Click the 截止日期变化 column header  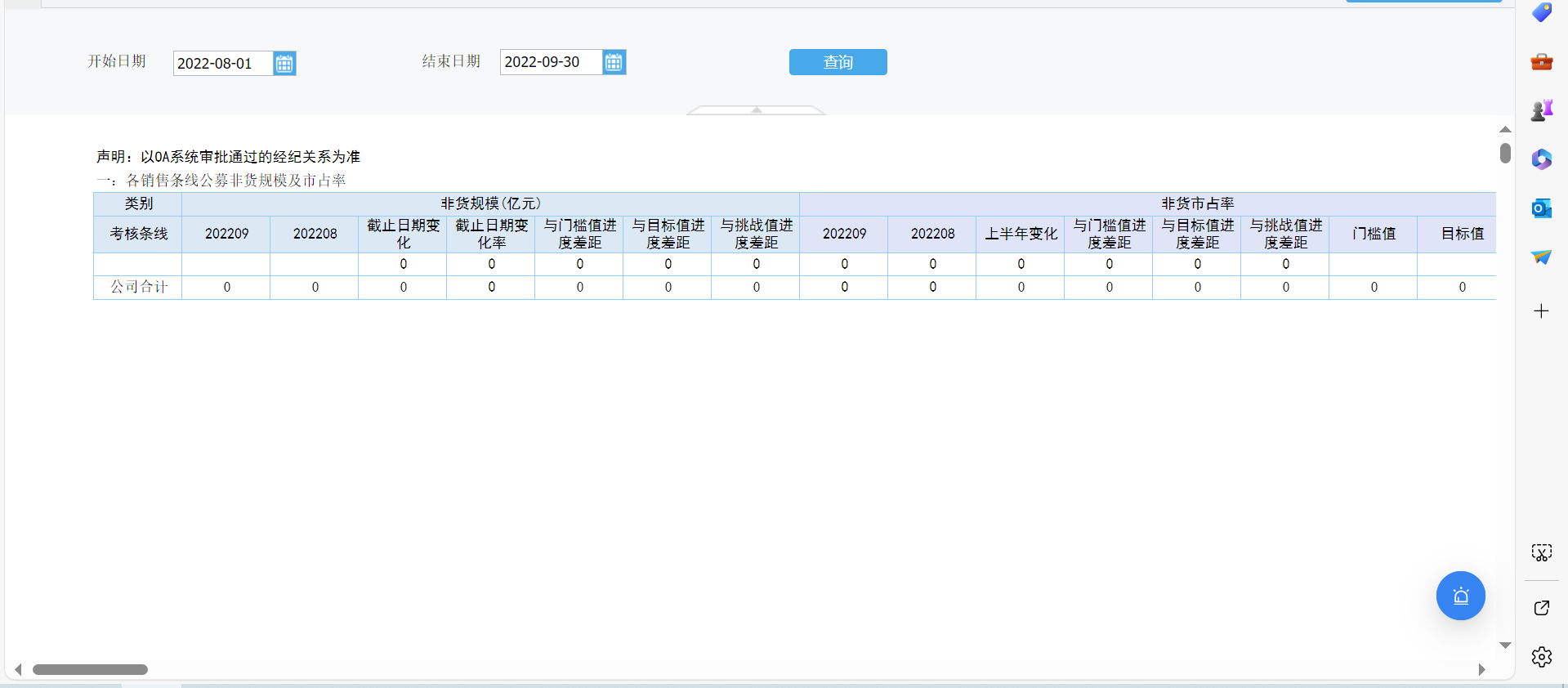pos(403,234)
